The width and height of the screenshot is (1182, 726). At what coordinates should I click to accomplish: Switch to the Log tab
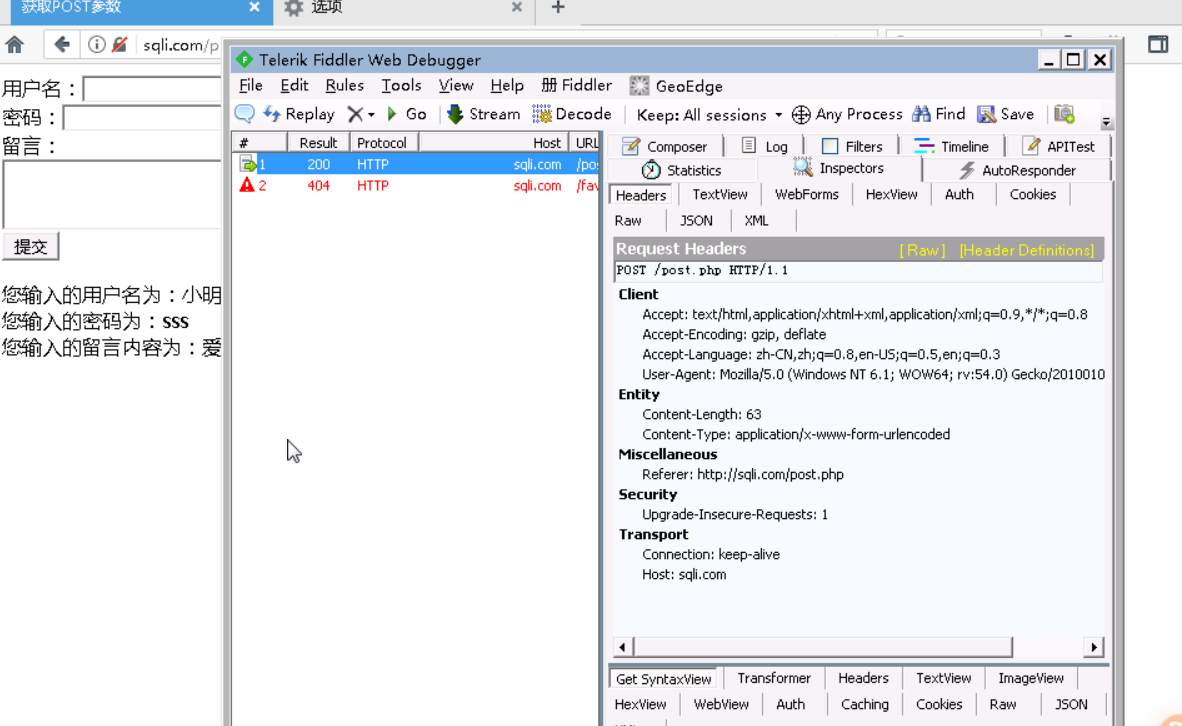[x=764, y=146]
